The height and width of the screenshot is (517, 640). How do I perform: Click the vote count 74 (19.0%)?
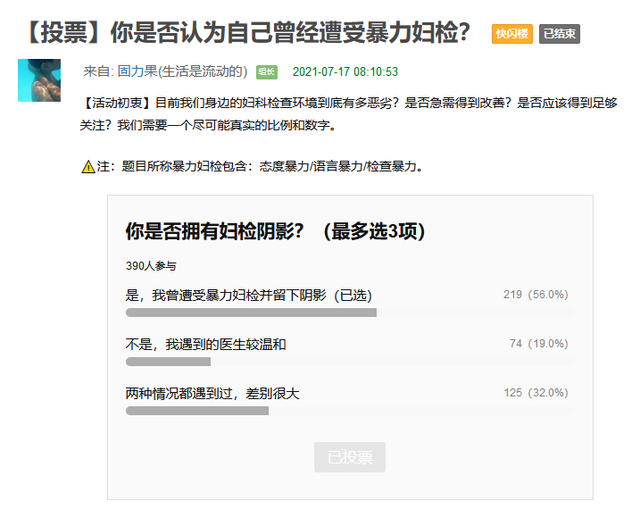click(539, 344)
